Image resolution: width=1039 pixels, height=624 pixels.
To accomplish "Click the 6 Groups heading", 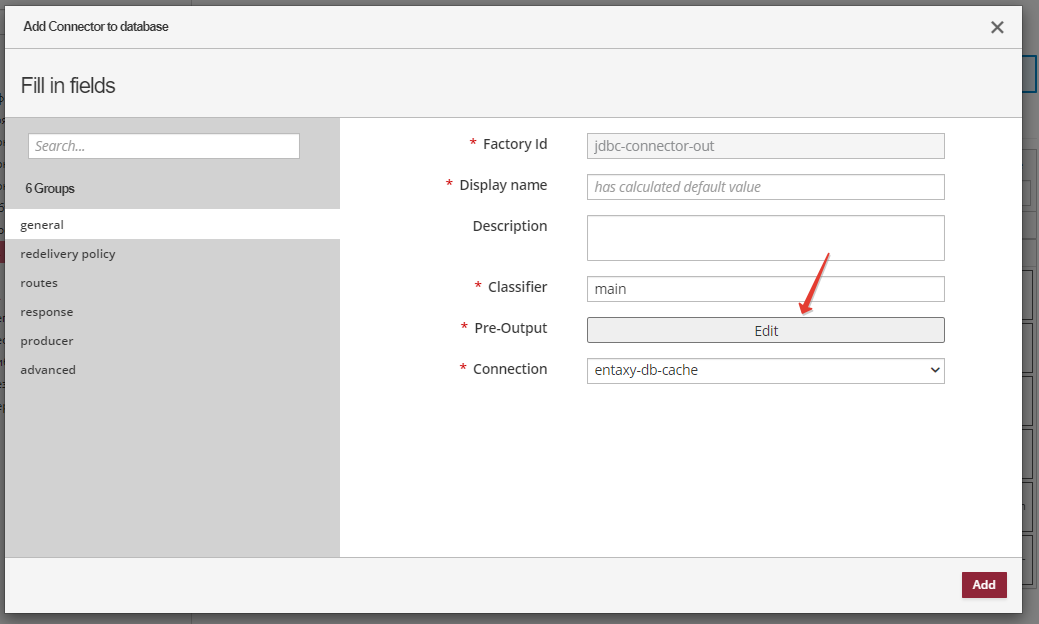I will [x=50, y=188].
